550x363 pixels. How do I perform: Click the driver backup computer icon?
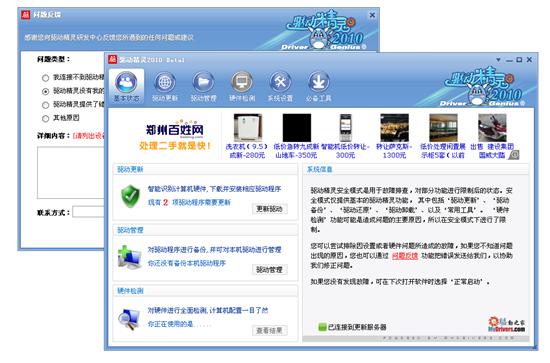tap(129, 257)
